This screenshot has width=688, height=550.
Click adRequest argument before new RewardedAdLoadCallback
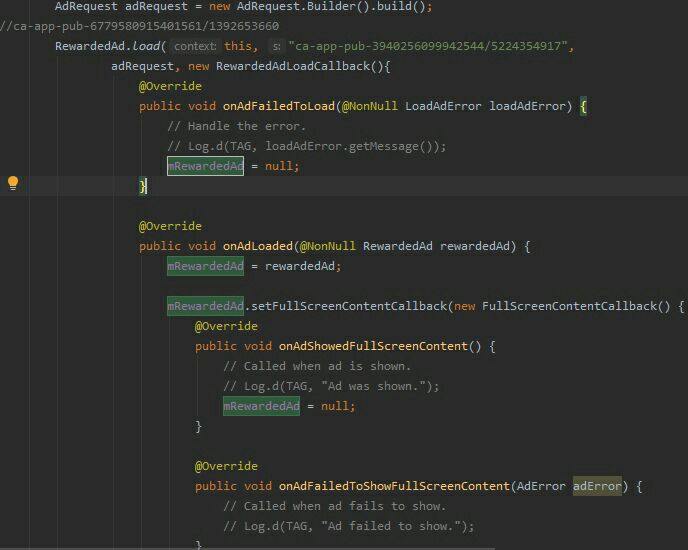[142, 66]
